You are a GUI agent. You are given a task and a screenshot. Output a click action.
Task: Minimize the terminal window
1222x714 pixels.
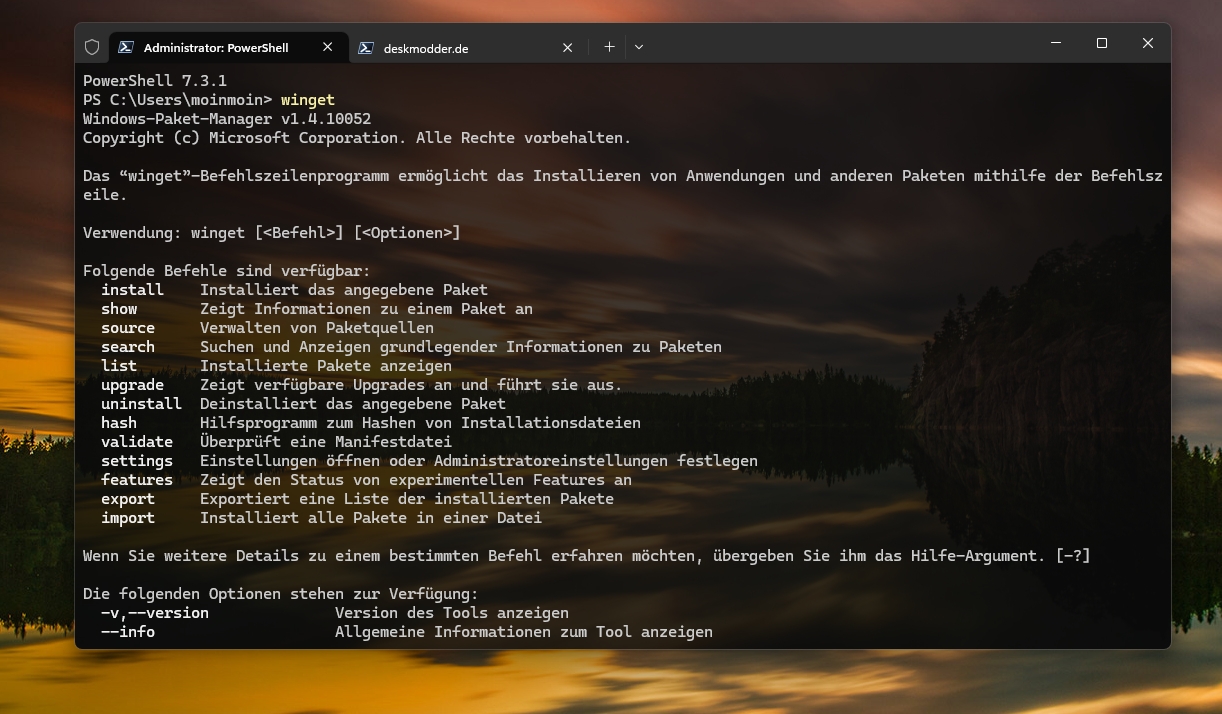(x=1056, y=43)
